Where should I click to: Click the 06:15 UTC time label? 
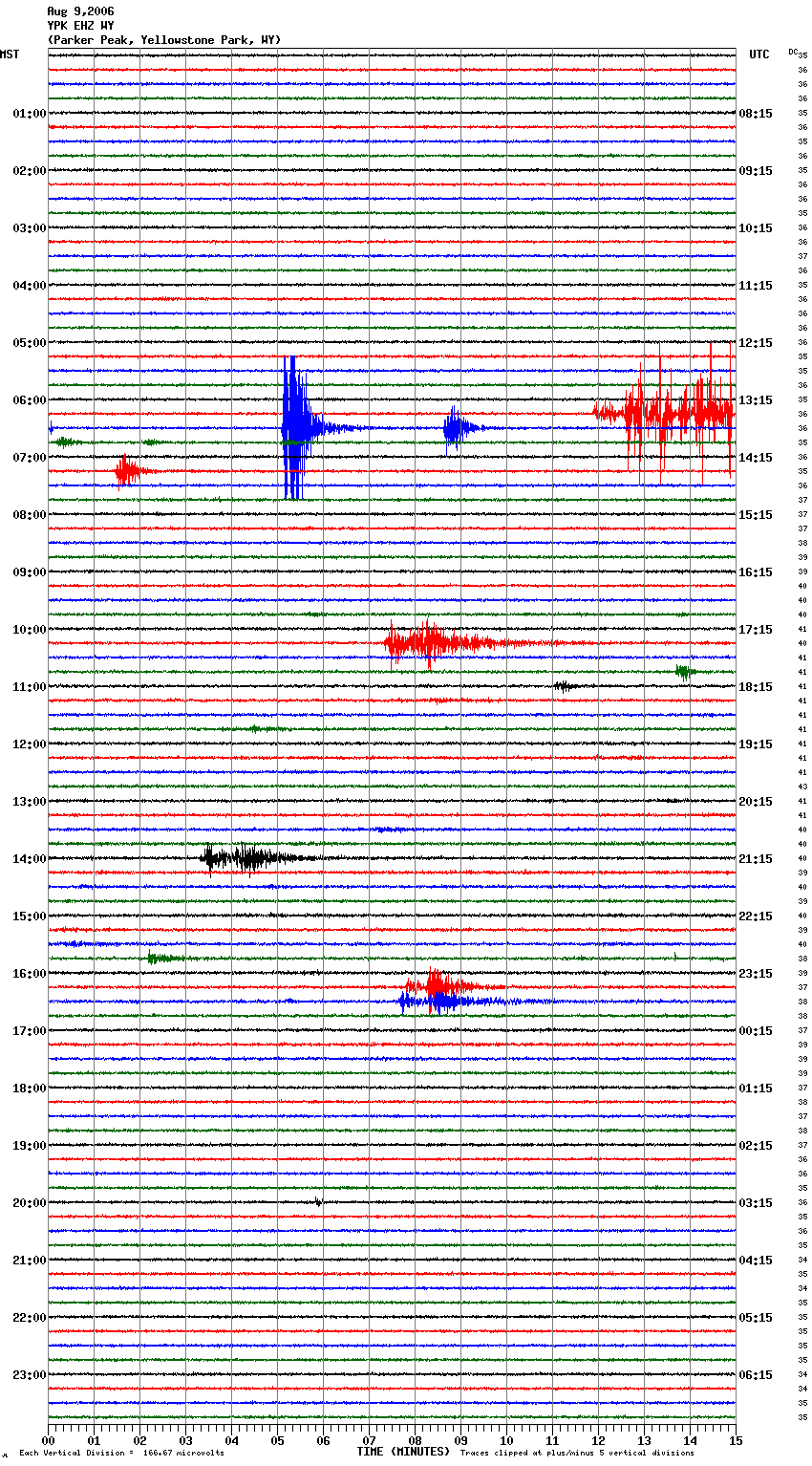[756, 1375]
